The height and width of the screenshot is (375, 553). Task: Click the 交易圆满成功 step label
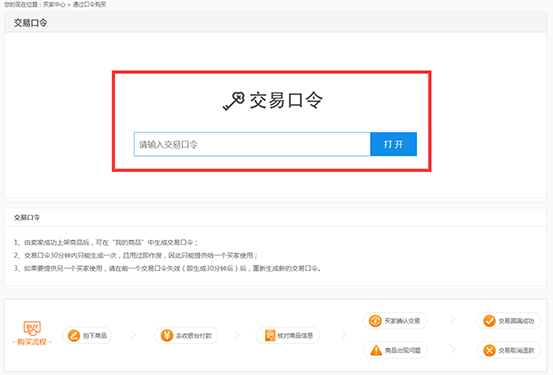516,321
